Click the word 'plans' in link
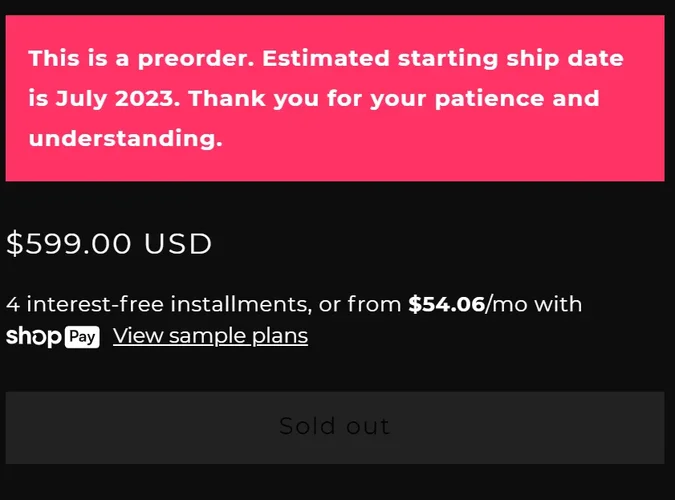 [279, 336]
